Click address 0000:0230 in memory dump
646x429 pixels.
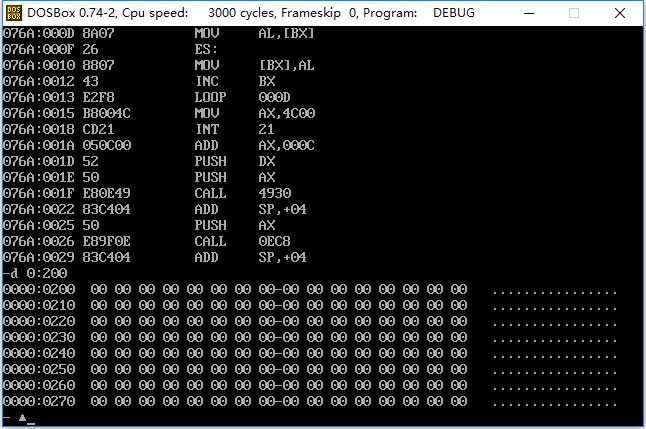[x=39, y=338]
